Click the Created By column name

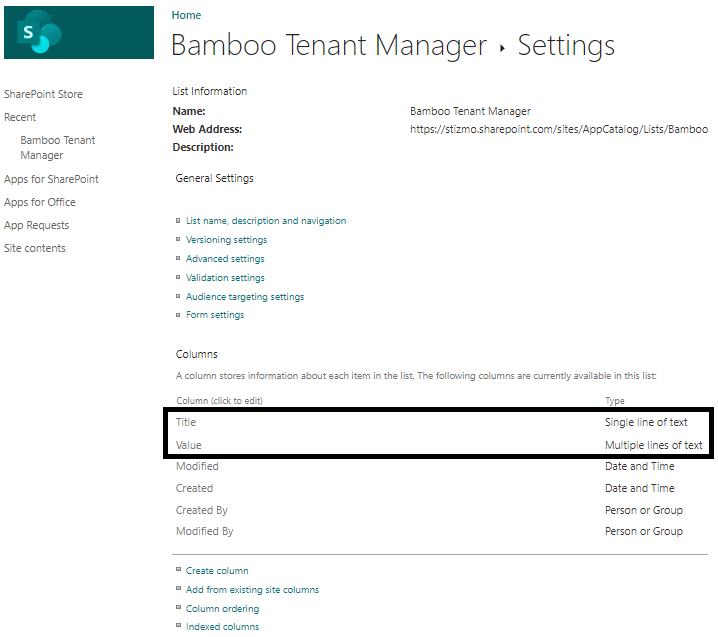[202, 510]
